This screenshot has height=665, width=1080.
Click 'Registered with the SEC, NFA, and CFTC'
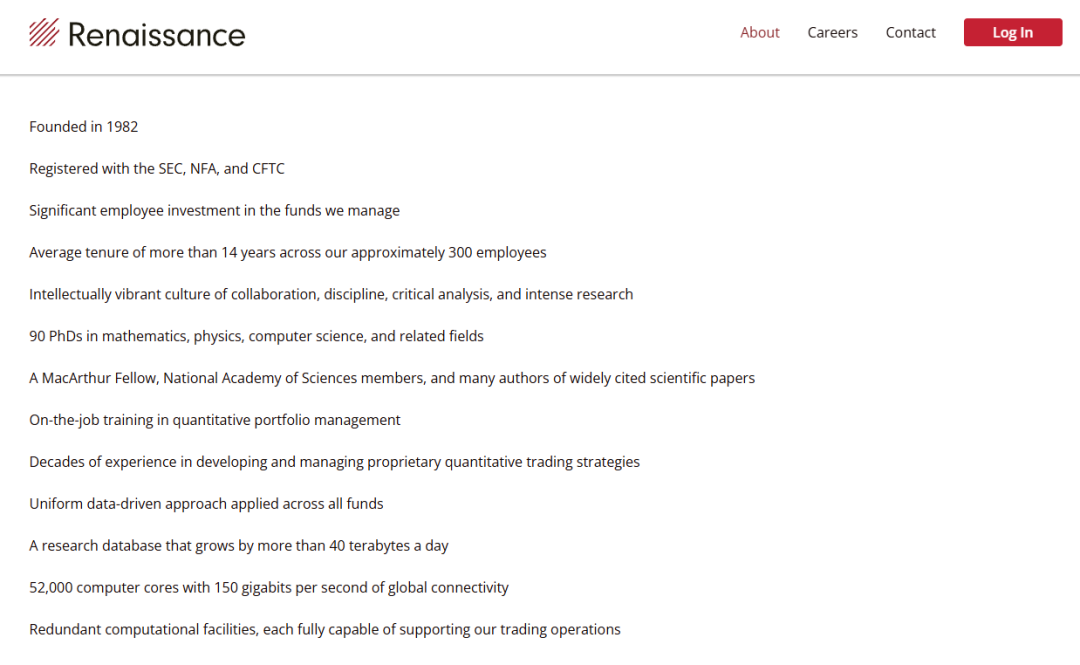click(x=156, y=169)
